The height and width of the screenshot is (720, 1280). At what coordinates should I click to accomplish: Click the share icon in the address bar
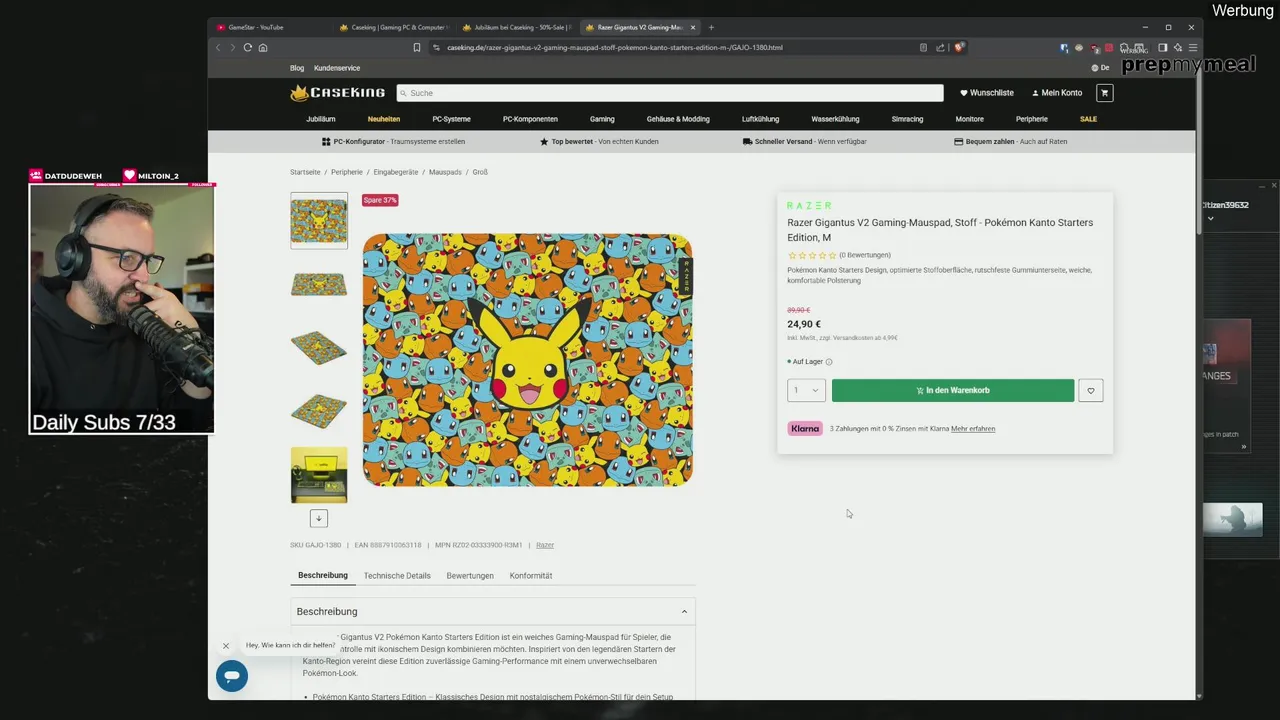point(941,47)
